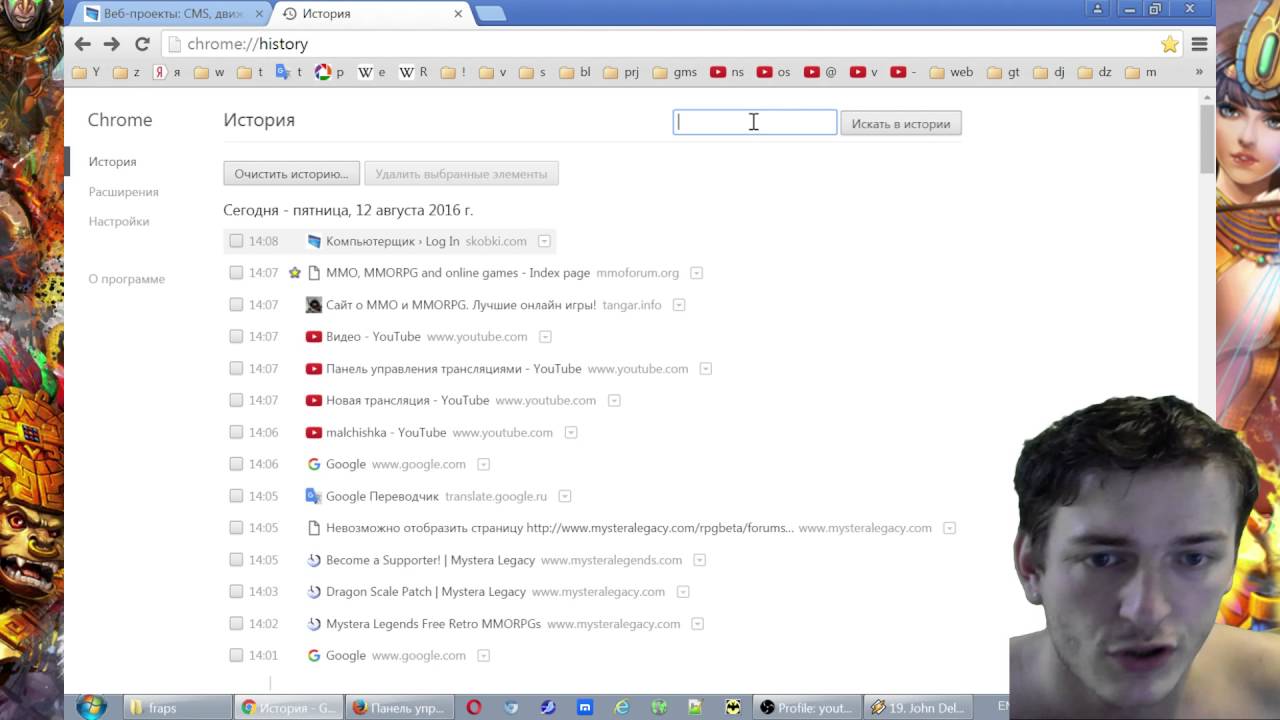Image resolution: width=1280 pixels, height=720 pixels.
Task: Switch to the Firefox 'Панель упр...' taskbar window
Action: coord(400,707)
